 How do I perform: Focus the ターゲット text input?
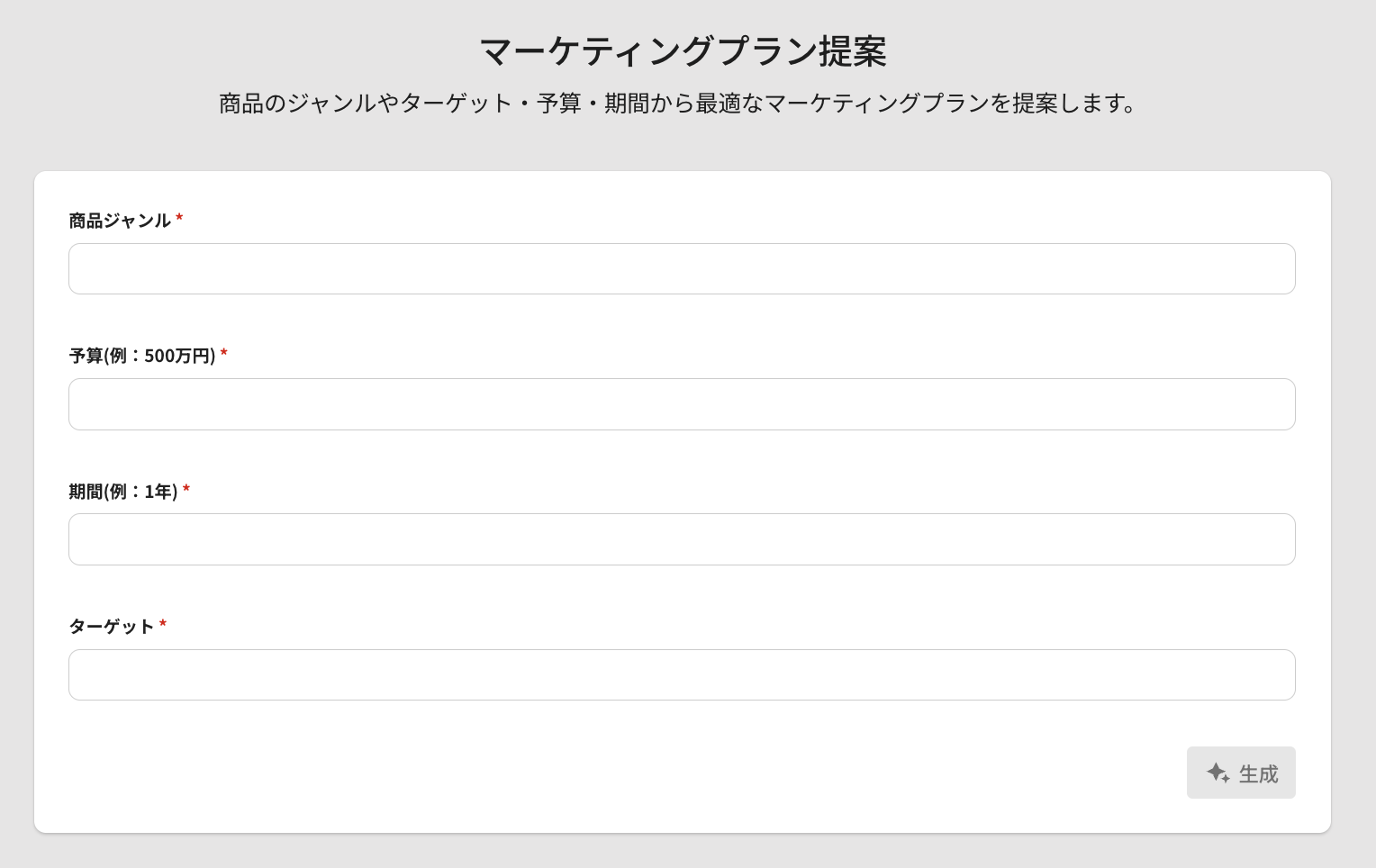682,675
